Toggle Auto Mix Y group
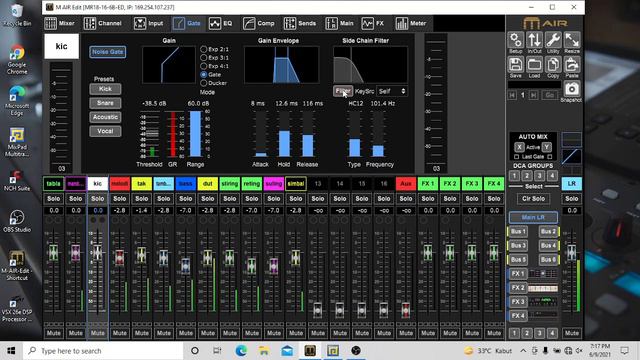Screen dimensions: 640x360 pyautogui.click(x=547, y=147)
